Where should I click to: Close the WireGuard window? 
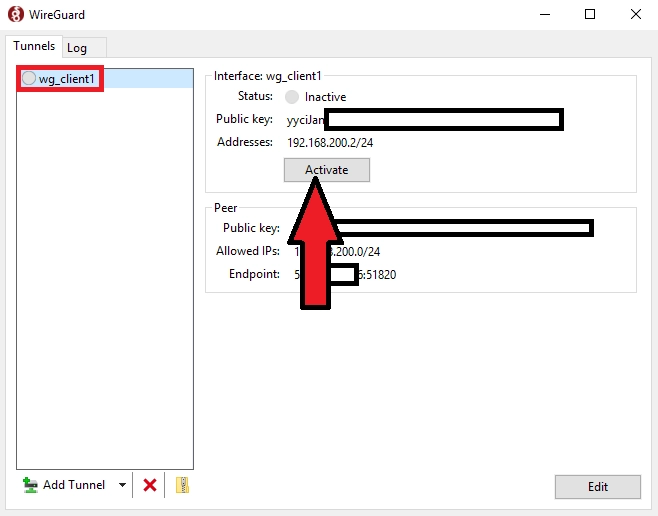(x=635, y=14)
